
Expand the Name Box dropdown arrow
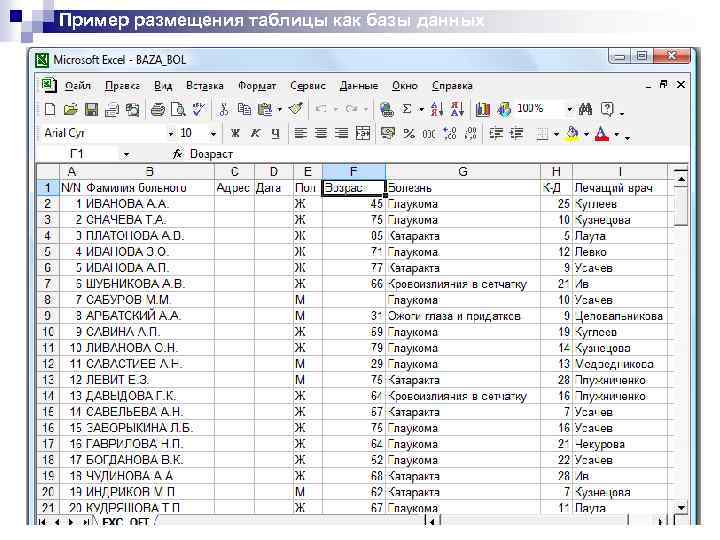point(126,154)
